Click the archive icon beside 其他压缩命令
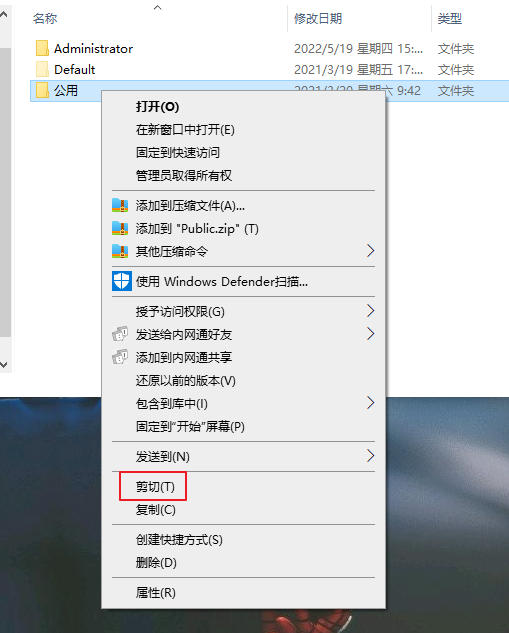Image resolution: width=509 pixels, height=633 pixels. (120, 252)
